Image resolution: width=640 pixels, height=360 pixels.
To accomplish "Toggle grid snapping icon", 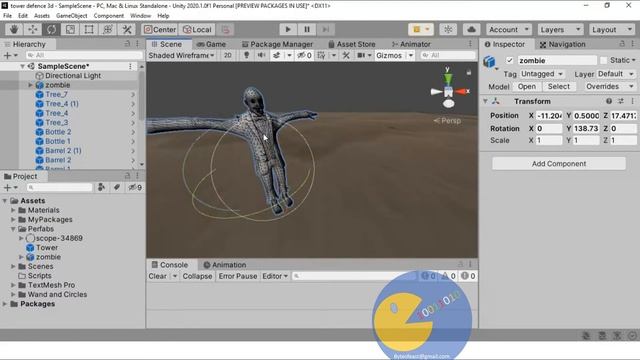I will point(225,29).
